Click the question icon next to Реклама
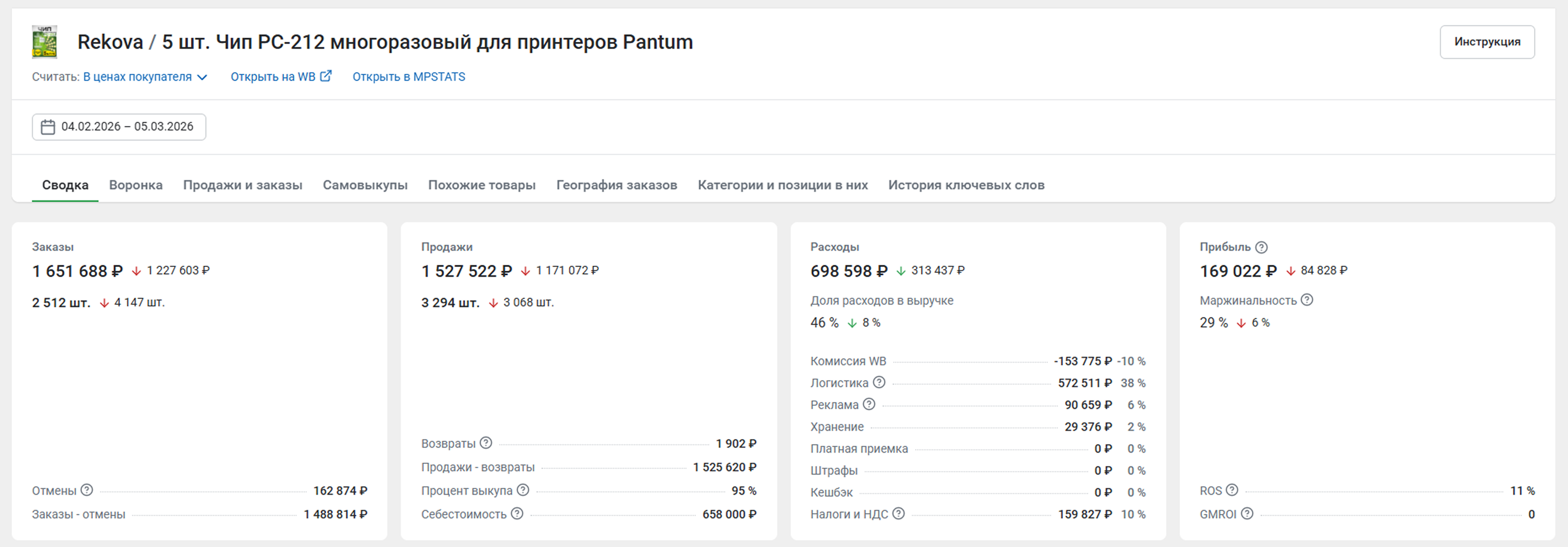Viewport: 1568px width, 547px height. (x=869, y=404)
